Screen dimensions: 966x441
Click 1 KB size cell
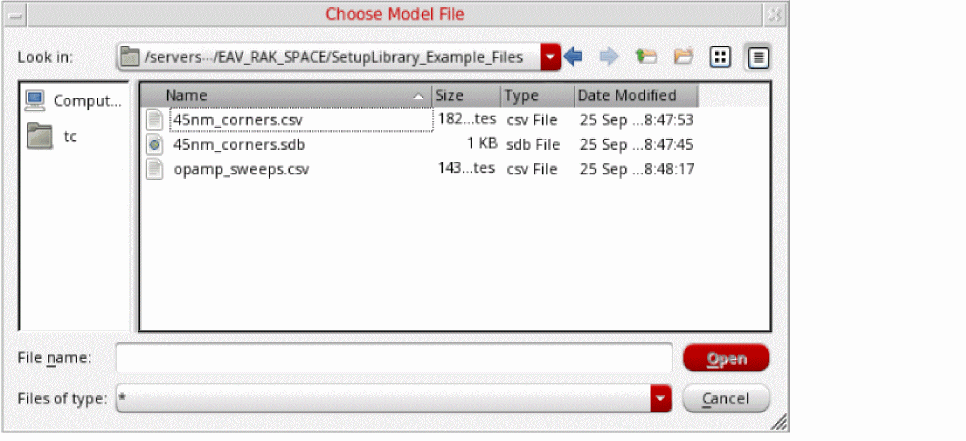point(482,144)
